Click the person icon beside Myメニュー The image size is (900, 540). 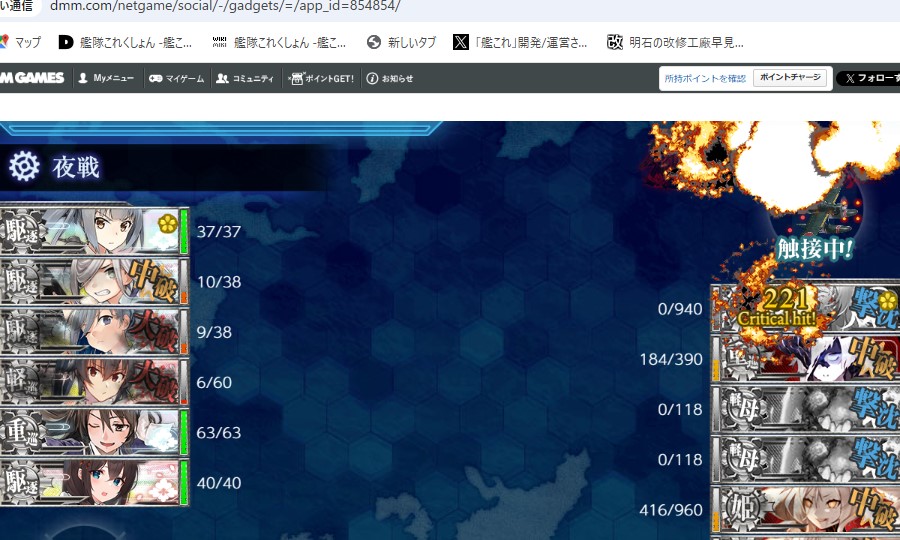[83, 78]
